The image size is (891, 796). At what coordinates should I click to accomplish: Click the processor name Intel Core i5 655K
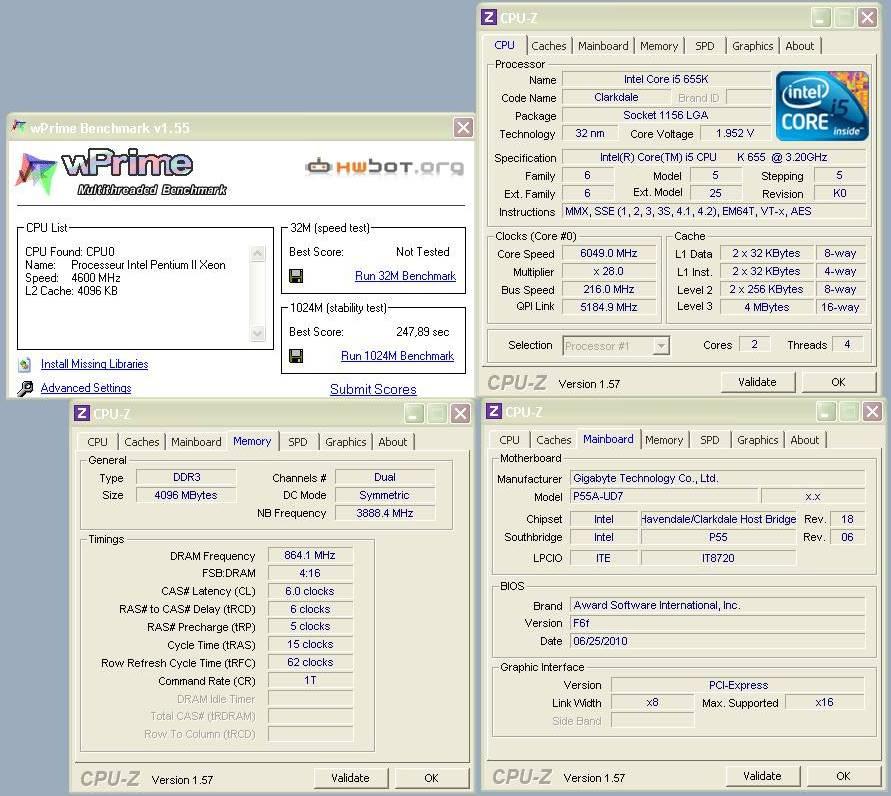(666, 80)
